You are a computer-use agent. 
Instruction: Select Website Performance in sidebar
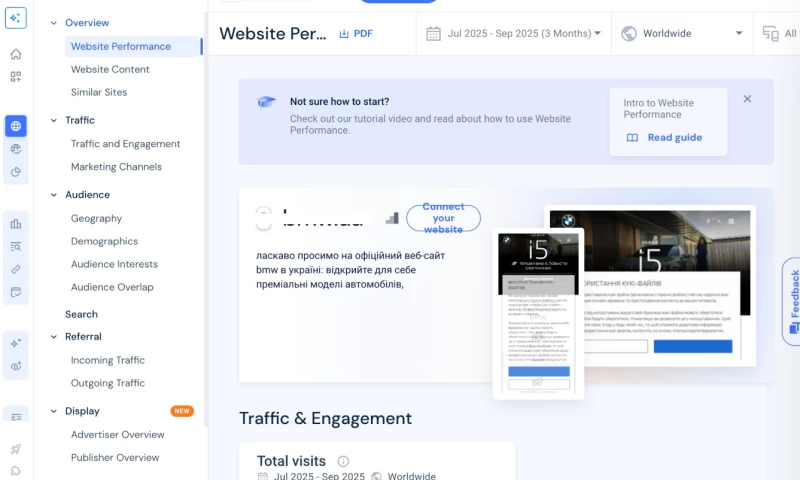[133, 46]
